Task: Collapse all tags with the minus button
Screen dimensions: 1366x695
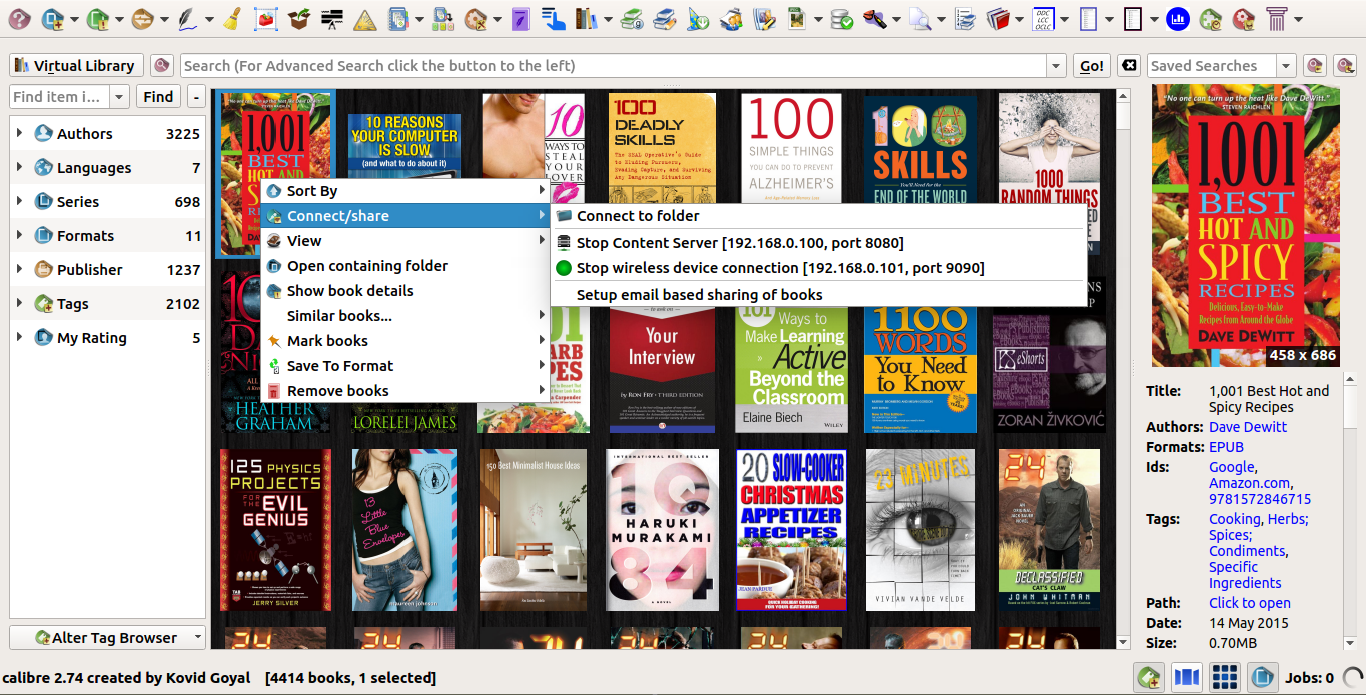Action: click(x=196, y=97)
